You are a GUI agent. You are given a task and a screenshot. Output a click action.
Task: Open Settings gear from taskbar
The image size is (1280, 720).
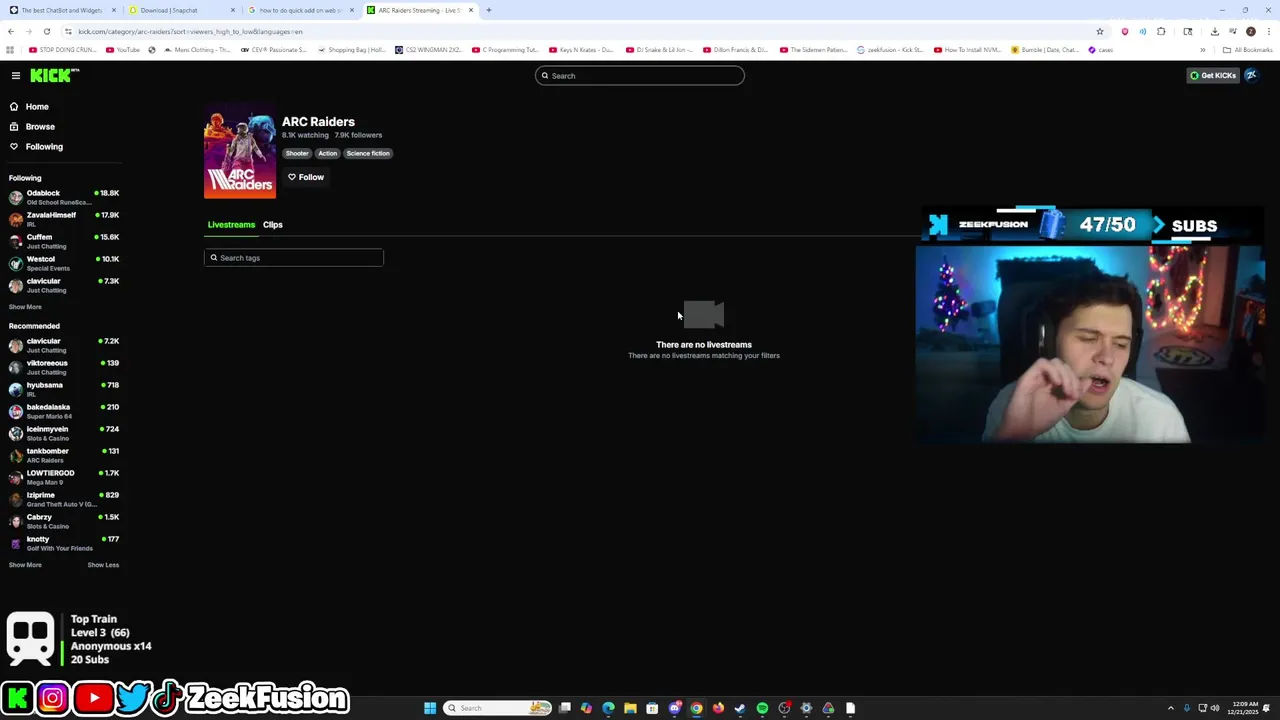tap(806, 708)
